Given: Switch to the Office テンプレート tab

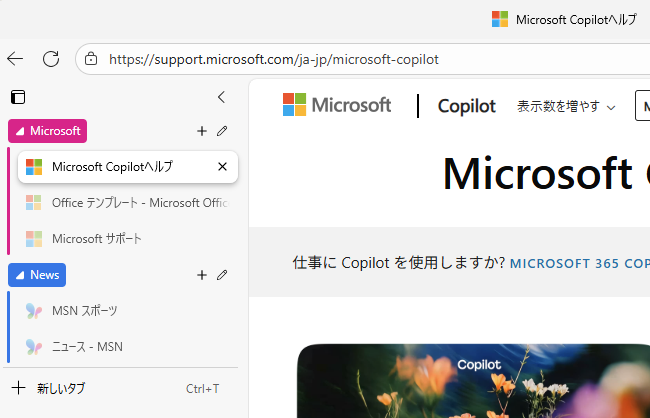Looking at the screenshot, I should [x=128, y=203].
